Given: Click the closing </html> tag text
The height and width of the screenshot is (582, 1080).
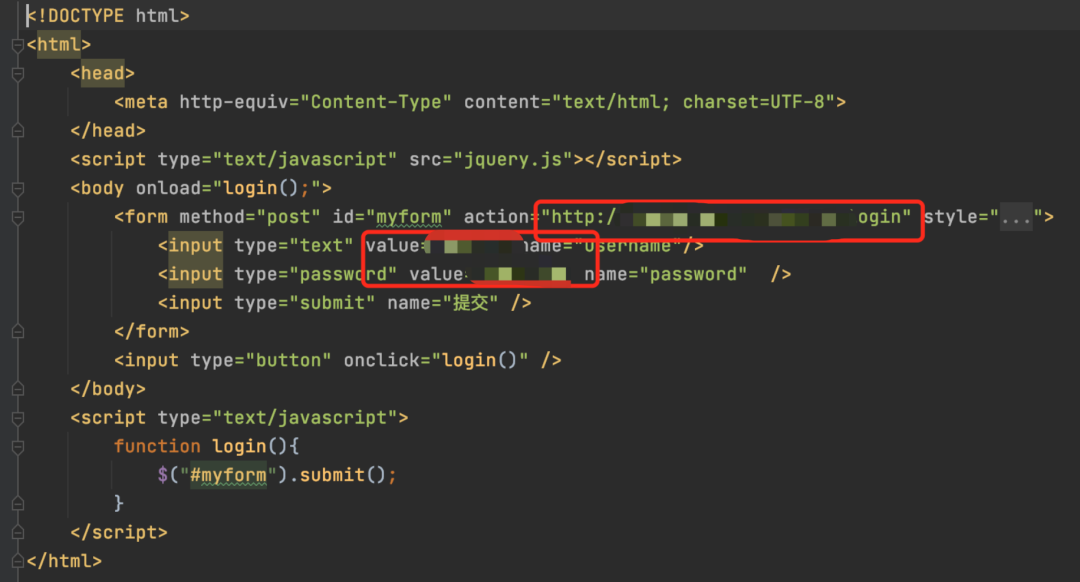Looking at the screenshot, I should [x=64, y=561].
